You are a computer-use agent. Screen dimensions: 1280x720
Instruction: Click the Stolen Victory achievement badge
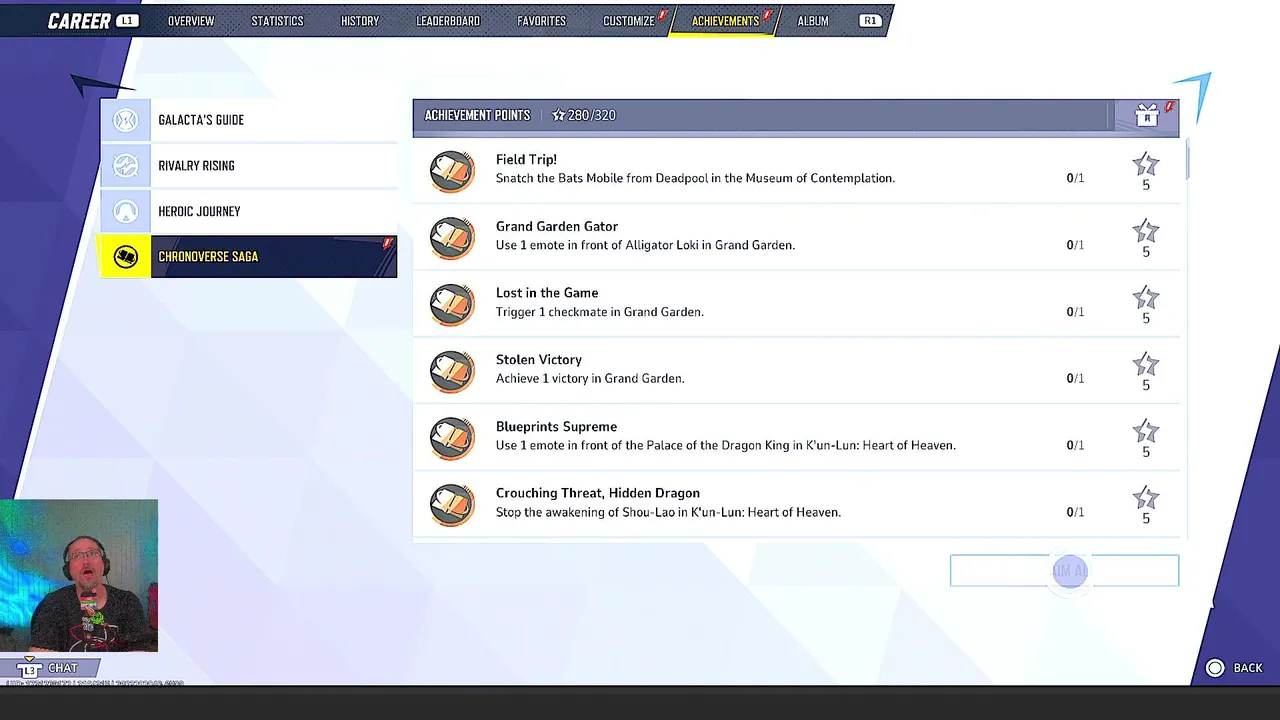452,370
